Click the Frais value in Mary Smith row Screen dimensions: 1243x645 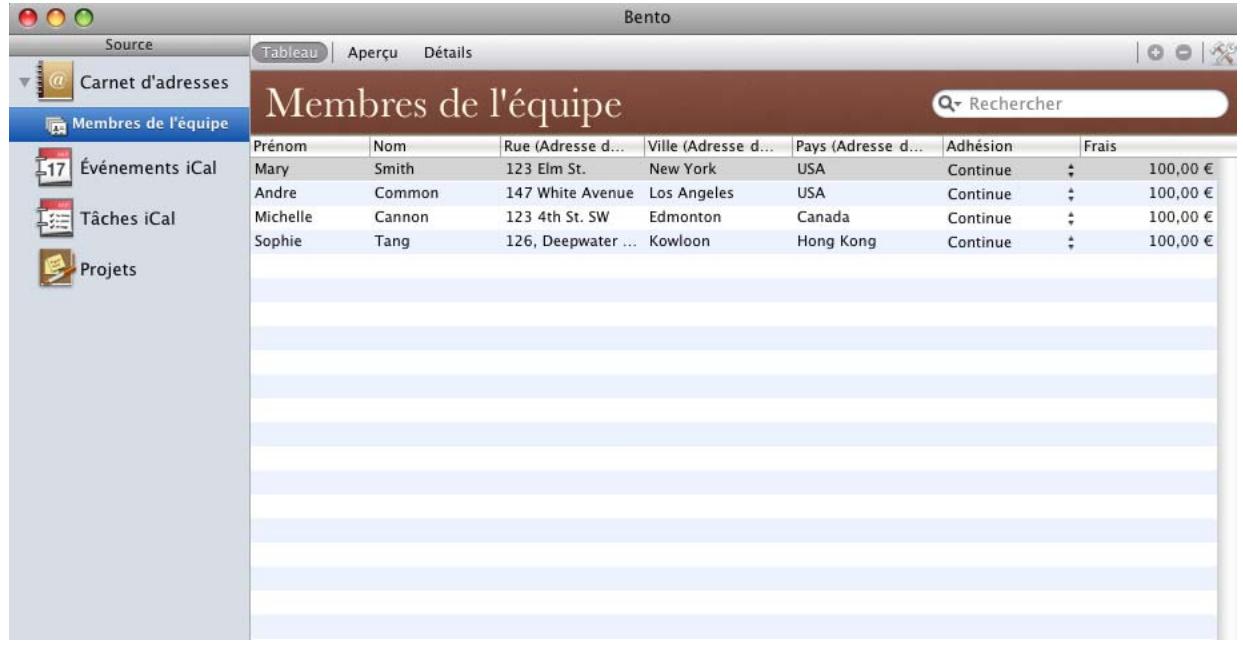pos(1180,170)
